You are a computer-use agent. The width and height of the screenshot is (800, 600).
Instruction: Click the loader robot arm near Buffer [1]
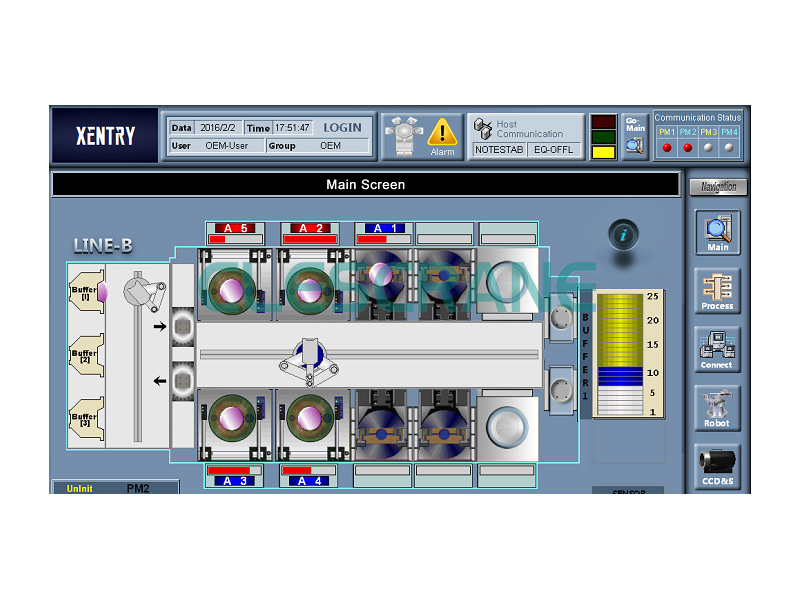145,292
